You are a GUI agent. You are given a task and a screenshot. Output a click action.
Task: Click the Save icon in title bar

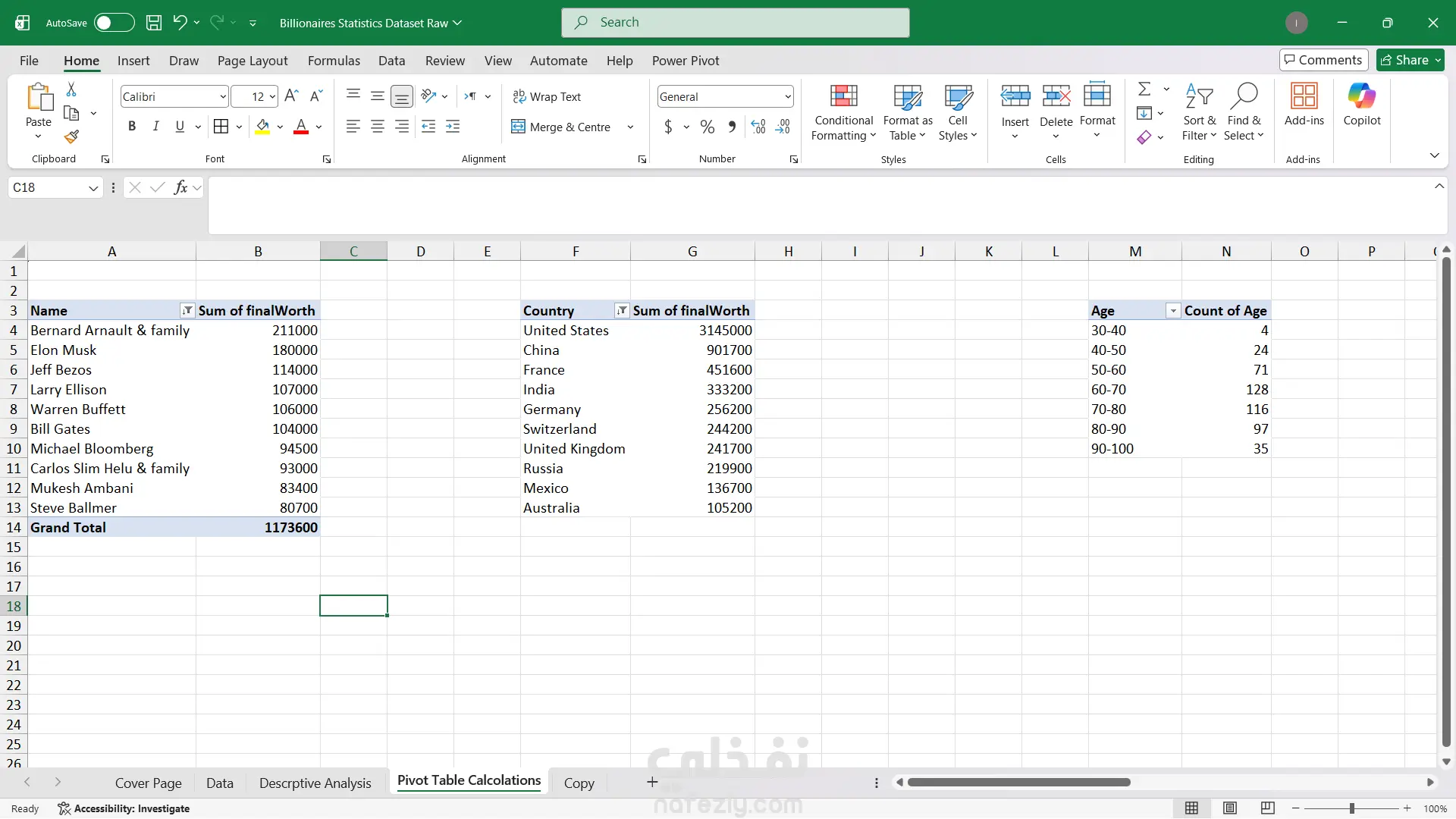coord(154,23)
